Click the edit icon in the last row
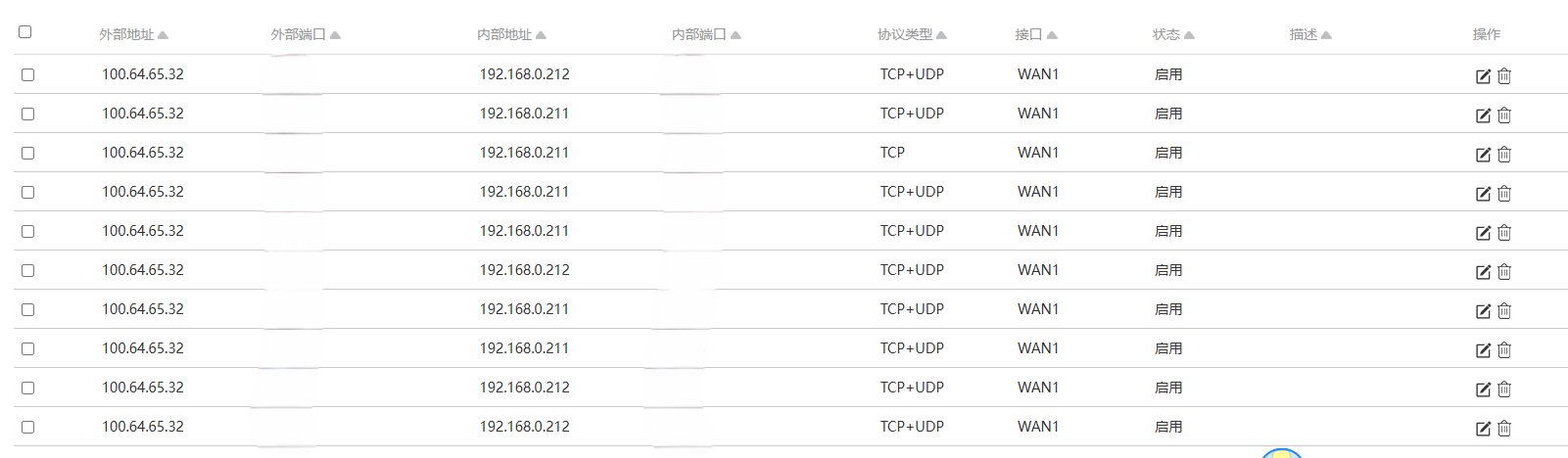The image size is (1568, 458). coord(1483,429)
